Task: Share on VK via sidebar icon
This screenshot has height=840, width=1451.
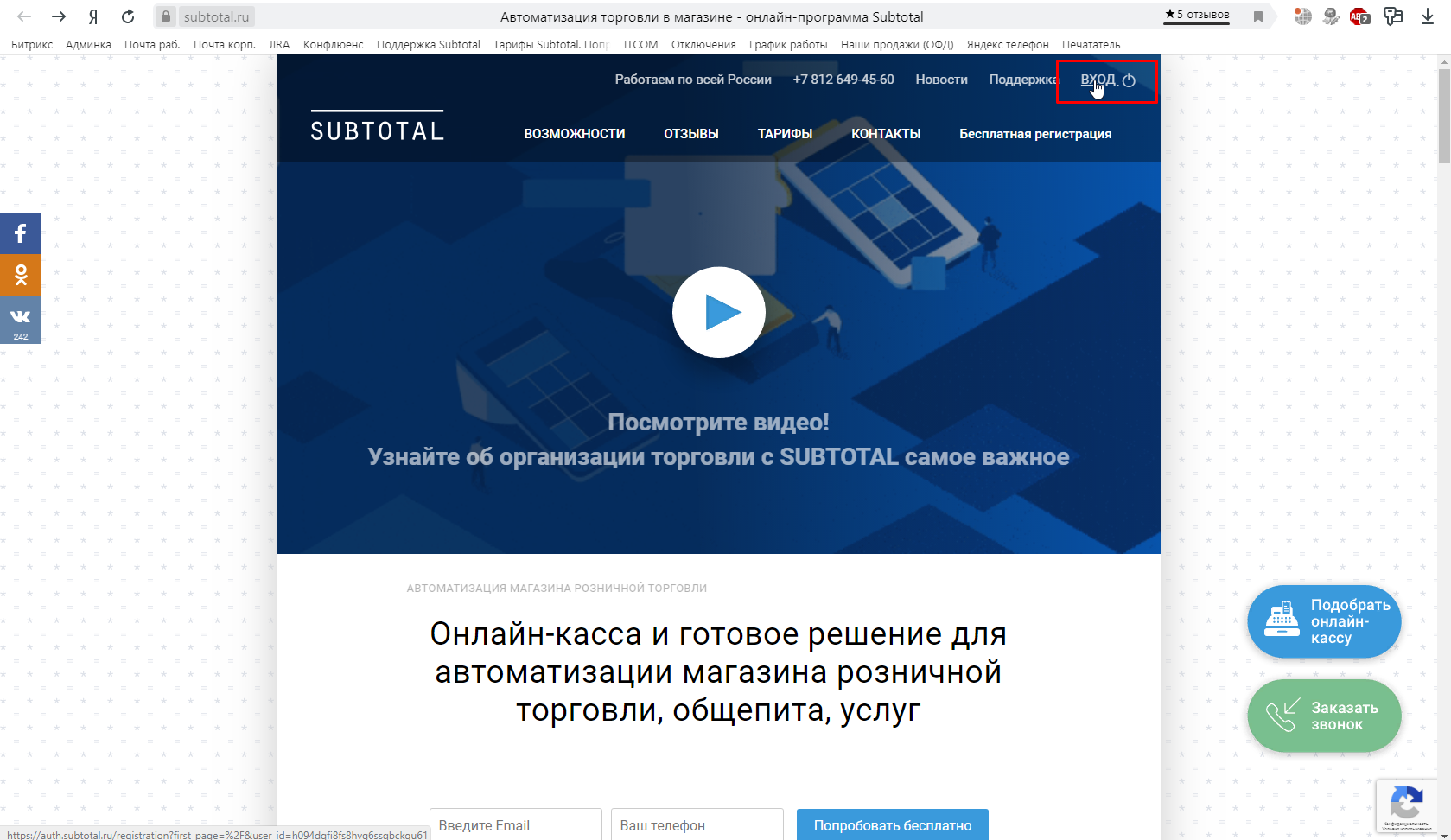Action: pyautogui.click(x=21, y=320)
